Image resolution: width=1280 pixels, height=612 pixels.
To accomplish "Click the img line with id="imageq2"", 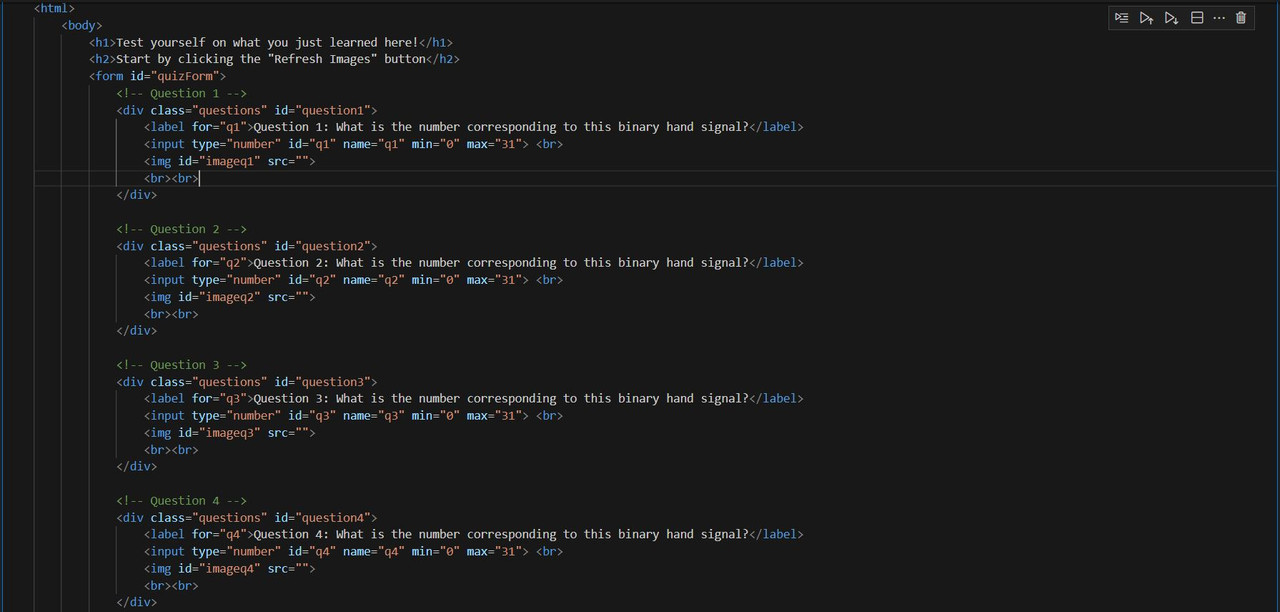I will pyautogui.click(x=229, y=297).
